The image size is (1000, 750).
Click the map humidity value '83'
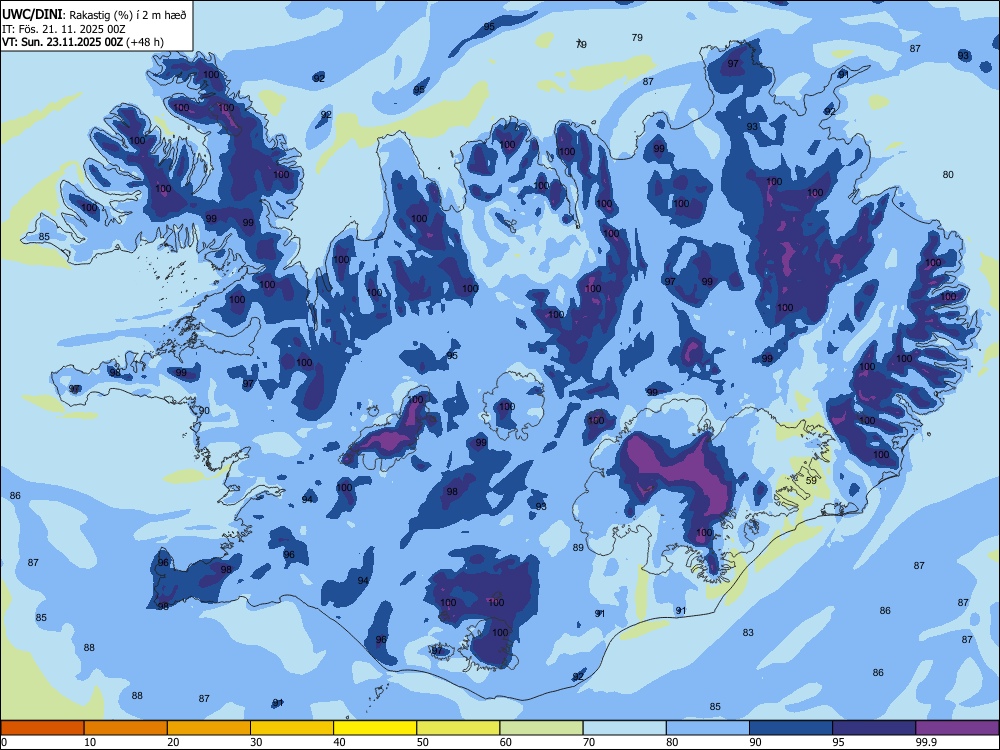coord(748,633)
